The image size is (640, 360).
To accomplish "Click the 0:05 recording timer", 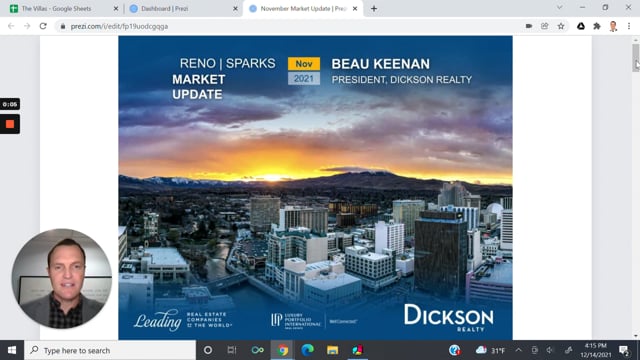I will (x=10, y=104).
